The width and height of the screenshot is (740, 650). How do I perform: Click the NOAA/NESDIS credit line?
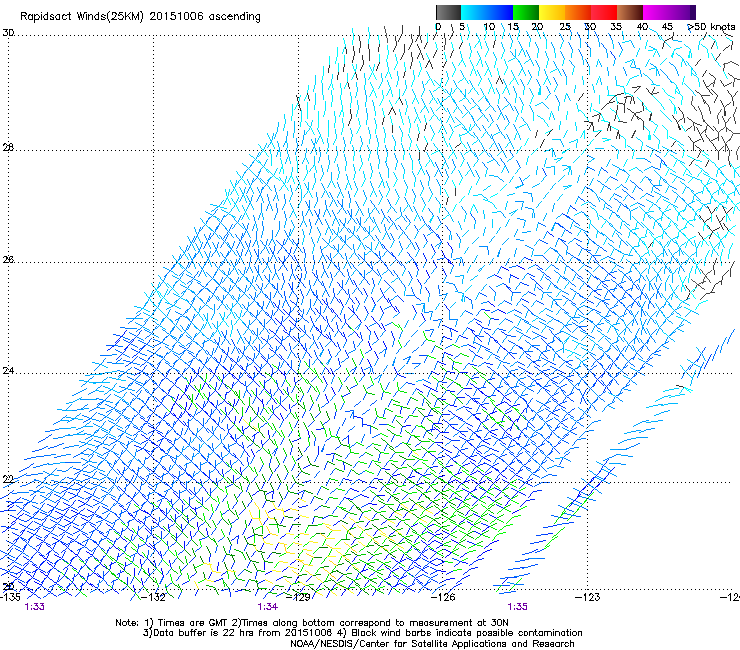tap(432, 643)
